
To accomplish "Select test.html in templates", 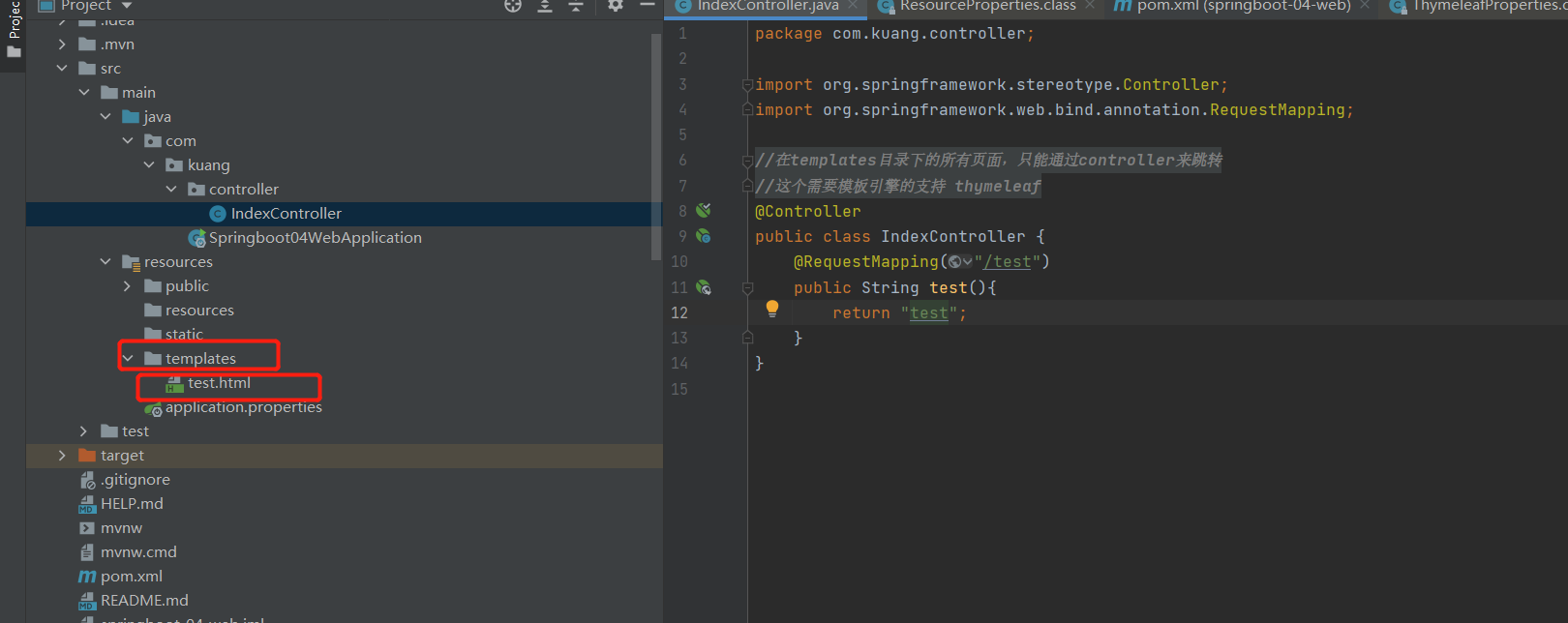I will 209,383.
